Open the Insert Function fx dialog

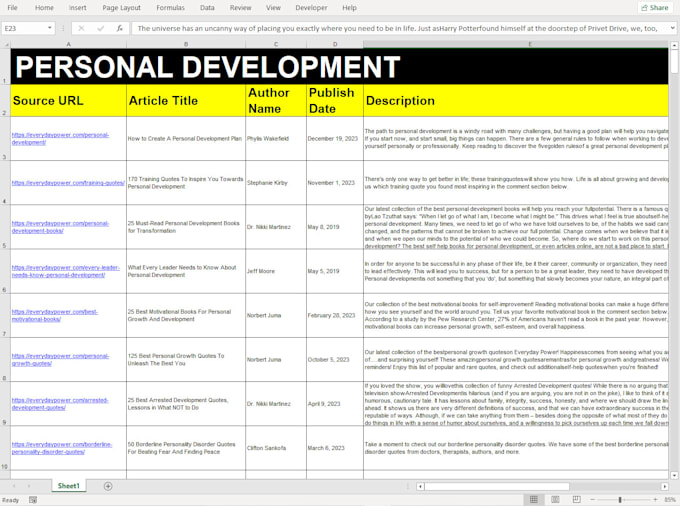click(x=120, y=28)
